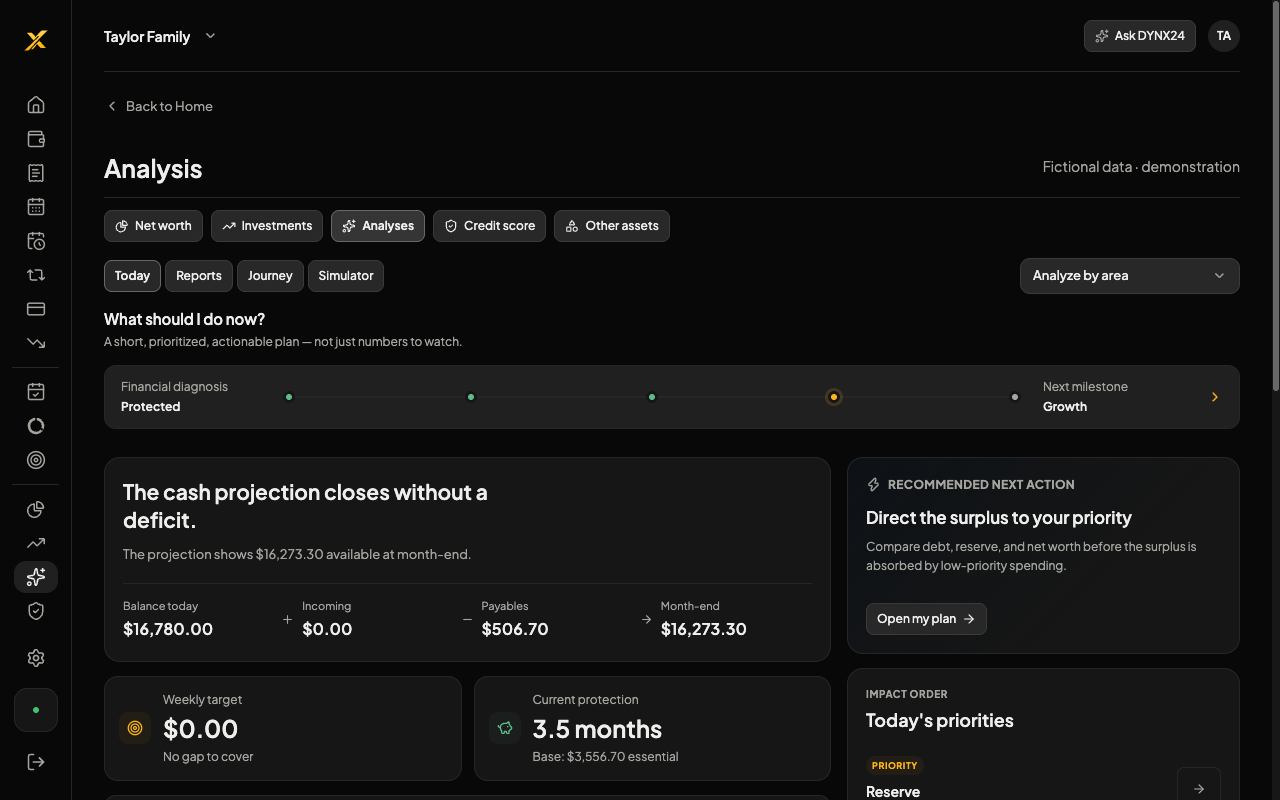Select the Today sub-tab

click(132, 276)
